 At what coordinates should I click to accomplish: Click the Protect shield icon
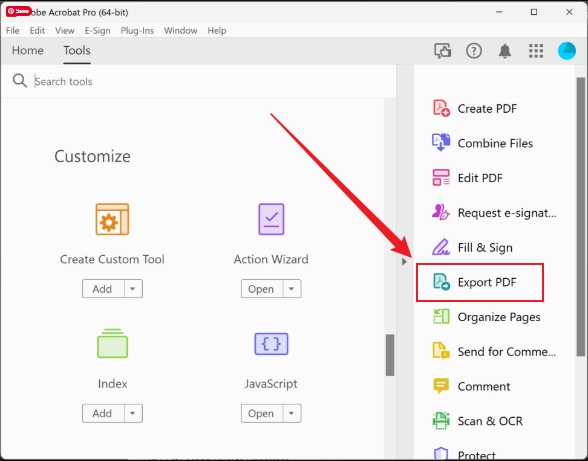click(x=441, y=454)
